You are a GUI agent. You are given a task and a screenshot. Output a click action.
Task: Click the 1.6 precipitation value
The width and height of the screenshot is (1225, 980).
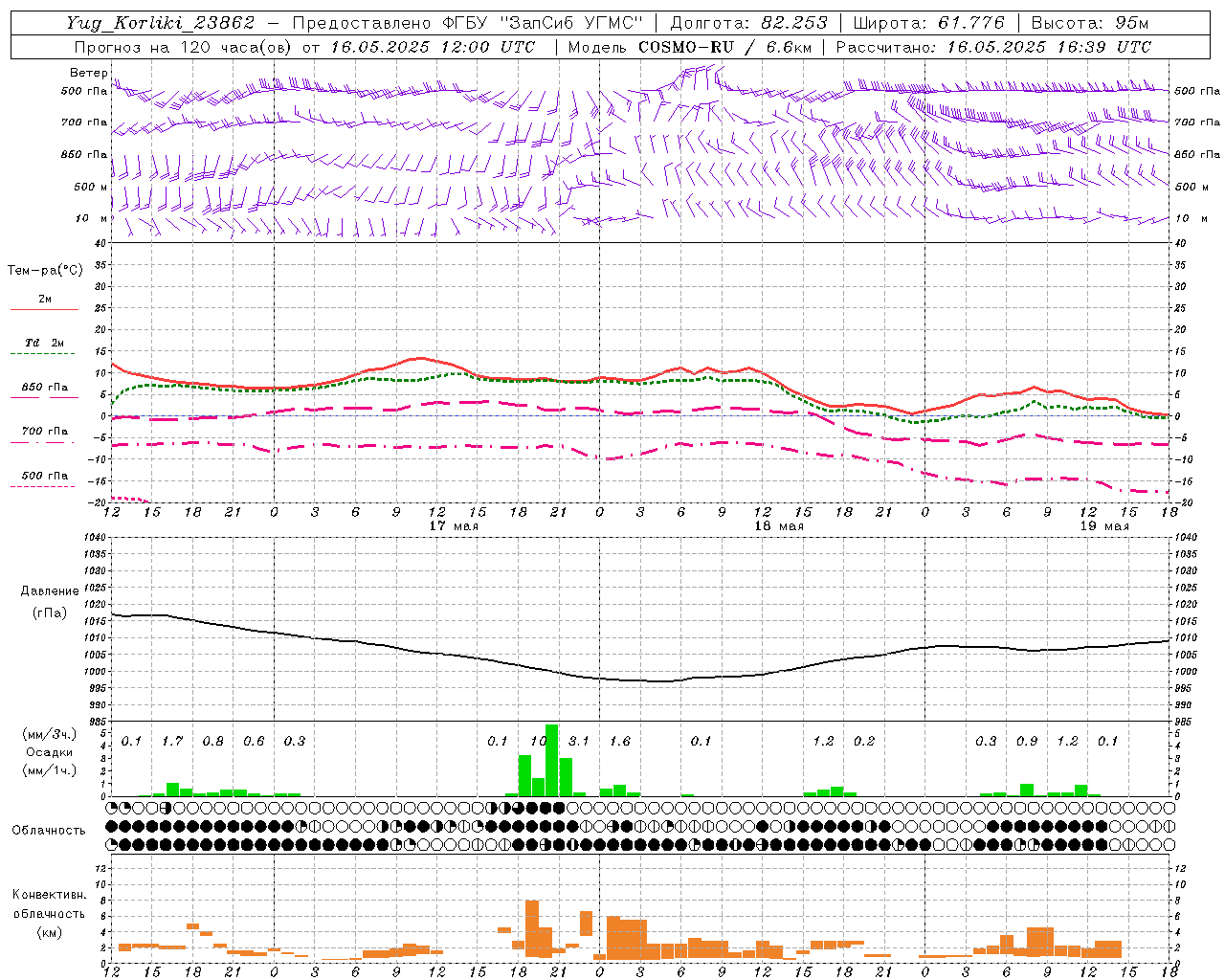tap(620, 742)
